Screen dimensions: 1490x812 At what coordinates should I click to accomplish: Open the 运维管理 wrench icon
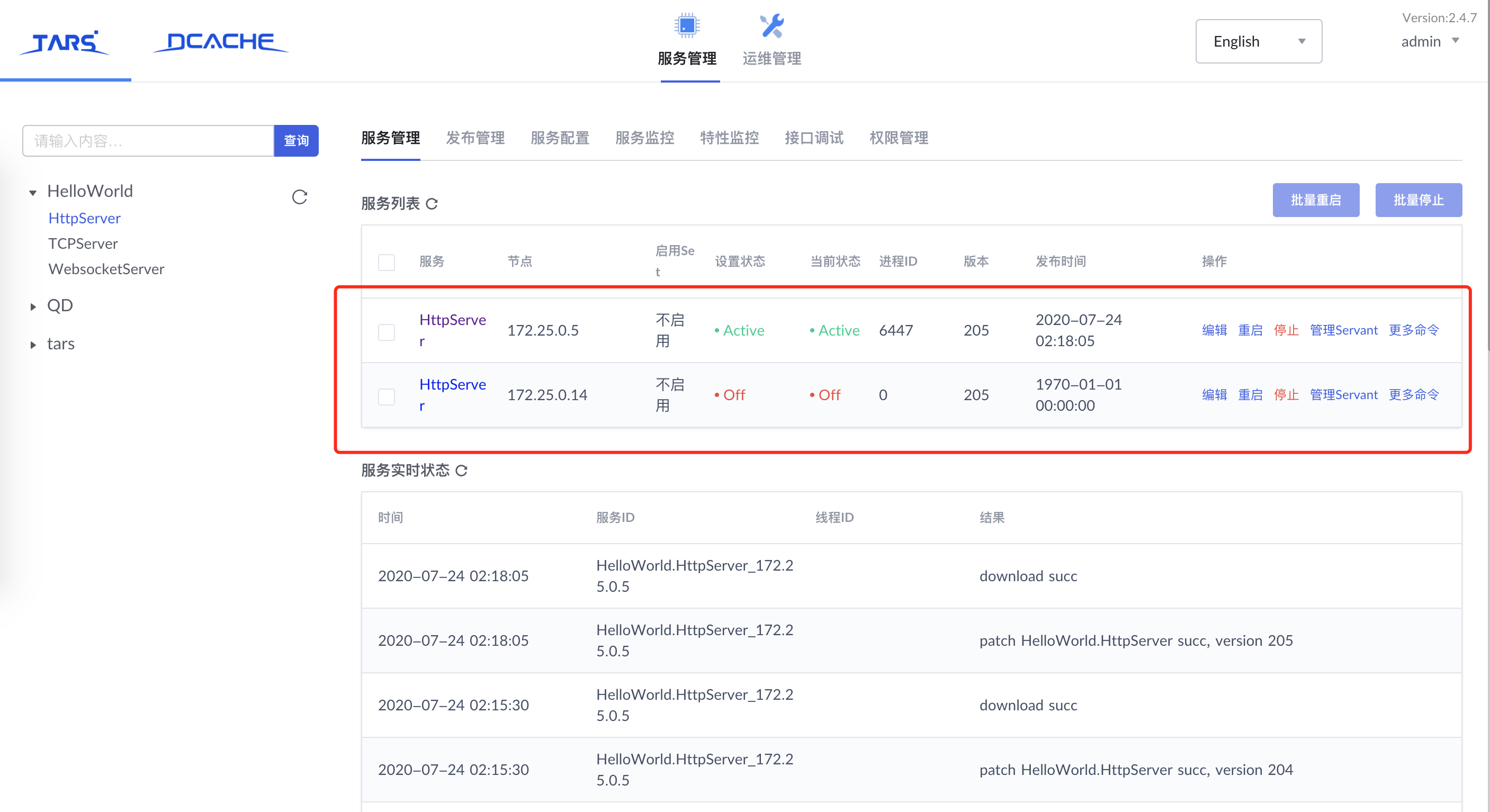point(771,26)
